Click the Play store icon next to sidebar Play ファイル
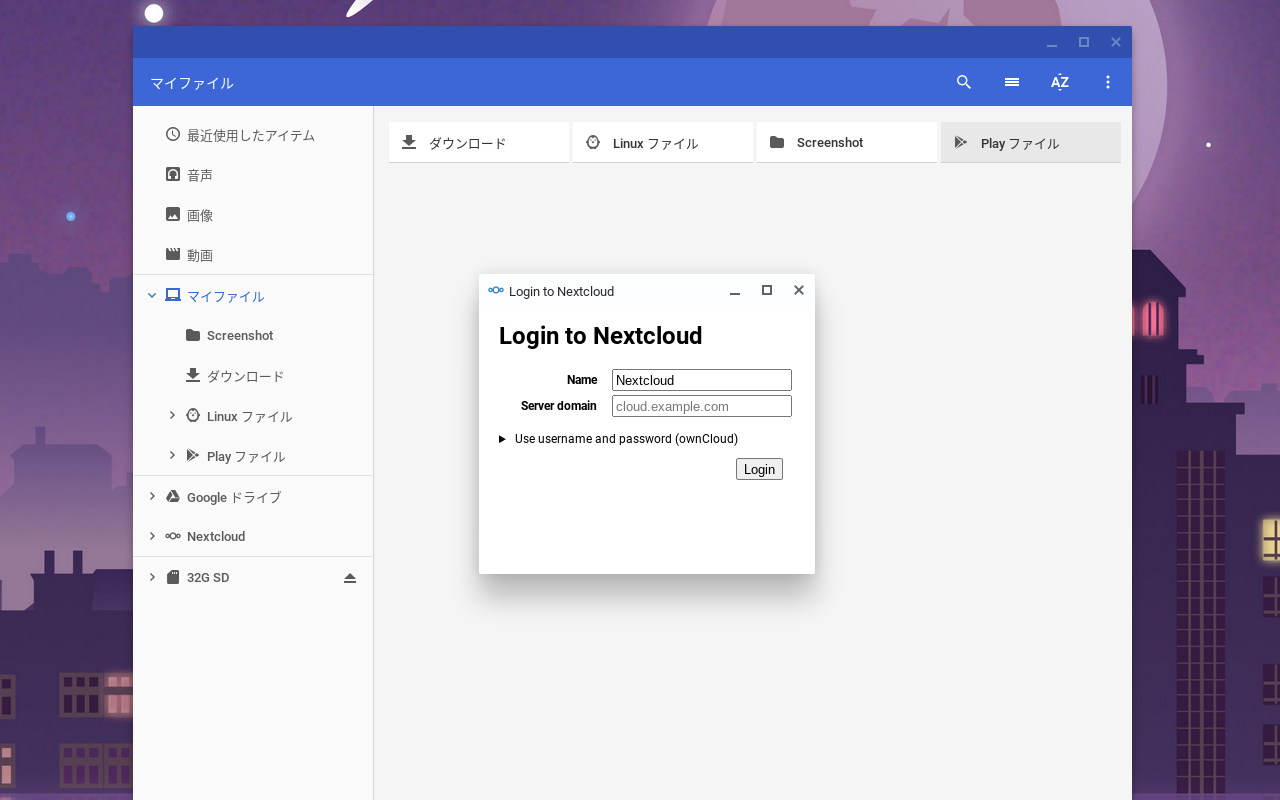The height and width of the screenshot is (800, 1280). point(193,455)
